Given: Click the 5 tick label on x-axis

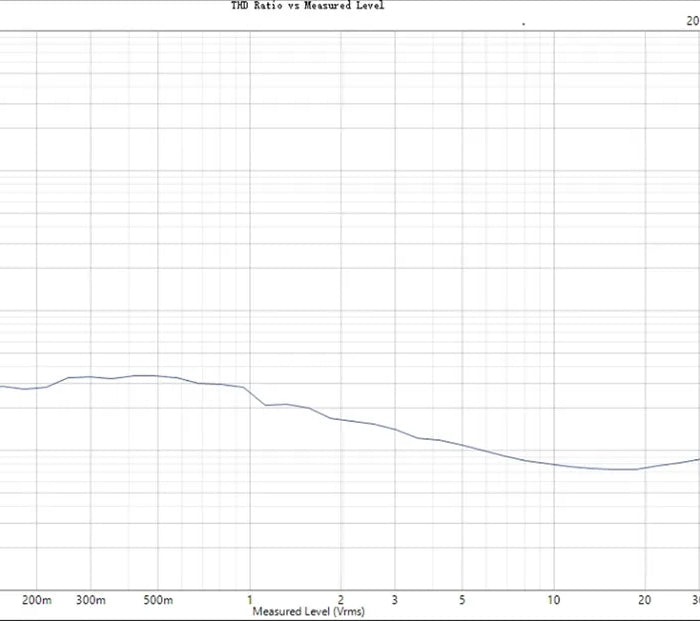Looking at the screenshot, I should point(462,600).
